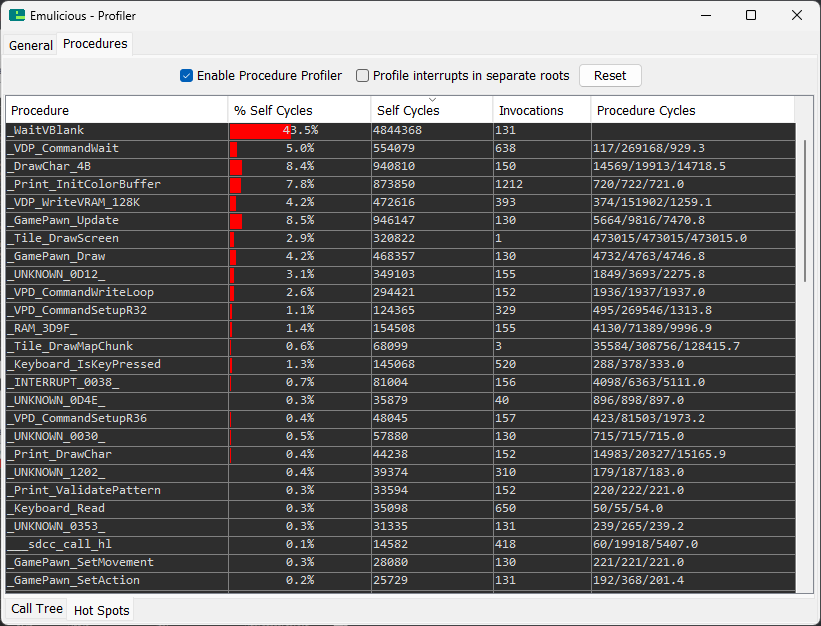Select the _DrawChar_4B procedure
The height and width of the screenshot is (626, 821).
point(401,166)
